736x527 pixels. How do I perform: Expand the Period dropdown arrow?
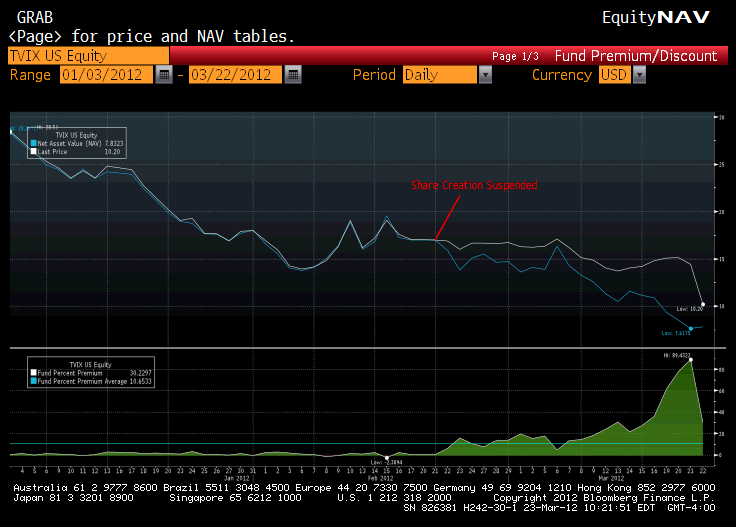(485, 75)
